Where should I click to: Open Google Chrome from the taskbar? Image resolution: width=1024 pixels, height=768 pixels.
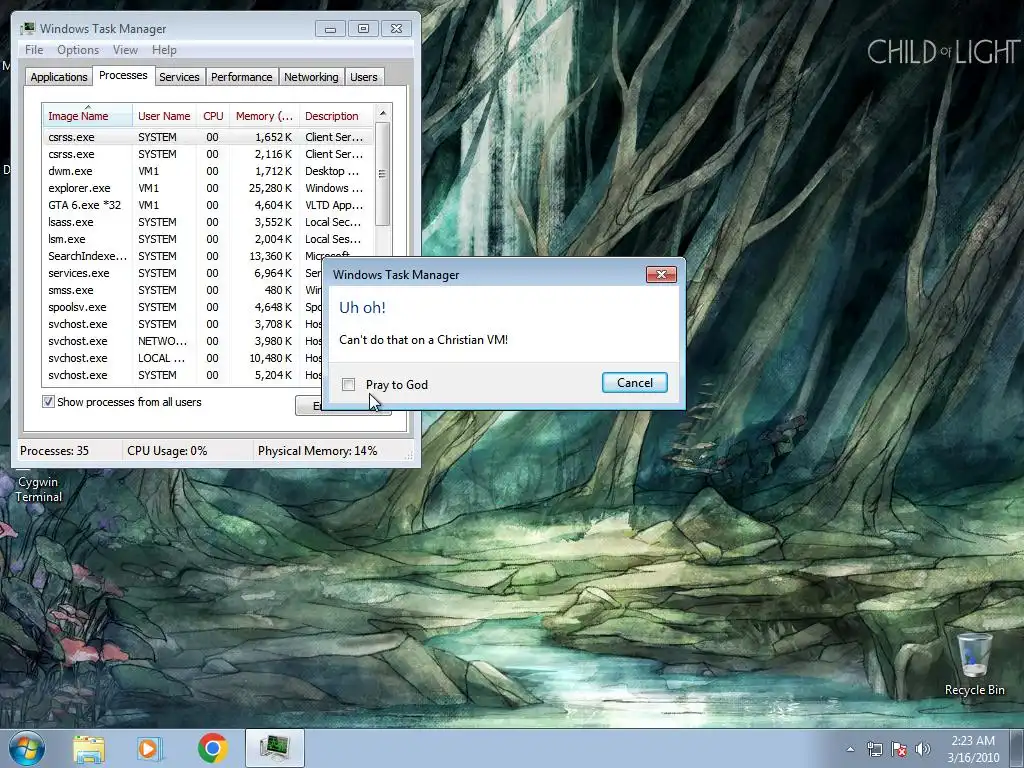(x=212, y=748)
